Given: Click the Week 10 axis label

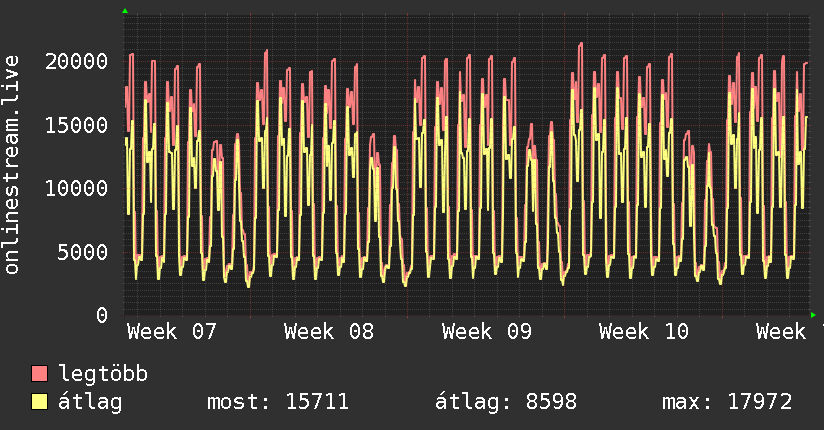Looking at the screenshot, I should coord(644,332).
